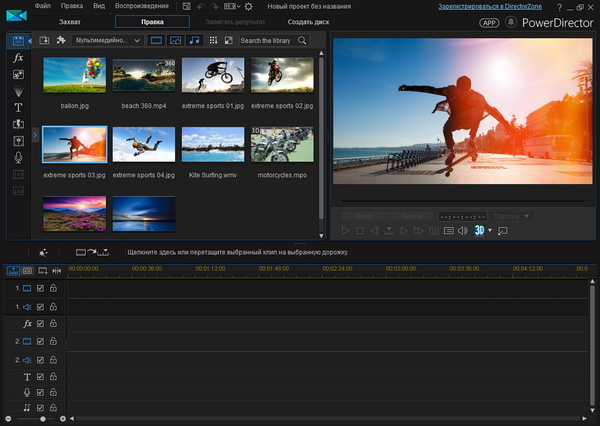Screen dimensions: 600x426
Task: Open the Voice-Over Recording room microphone icon
Action: coord(18,157)
